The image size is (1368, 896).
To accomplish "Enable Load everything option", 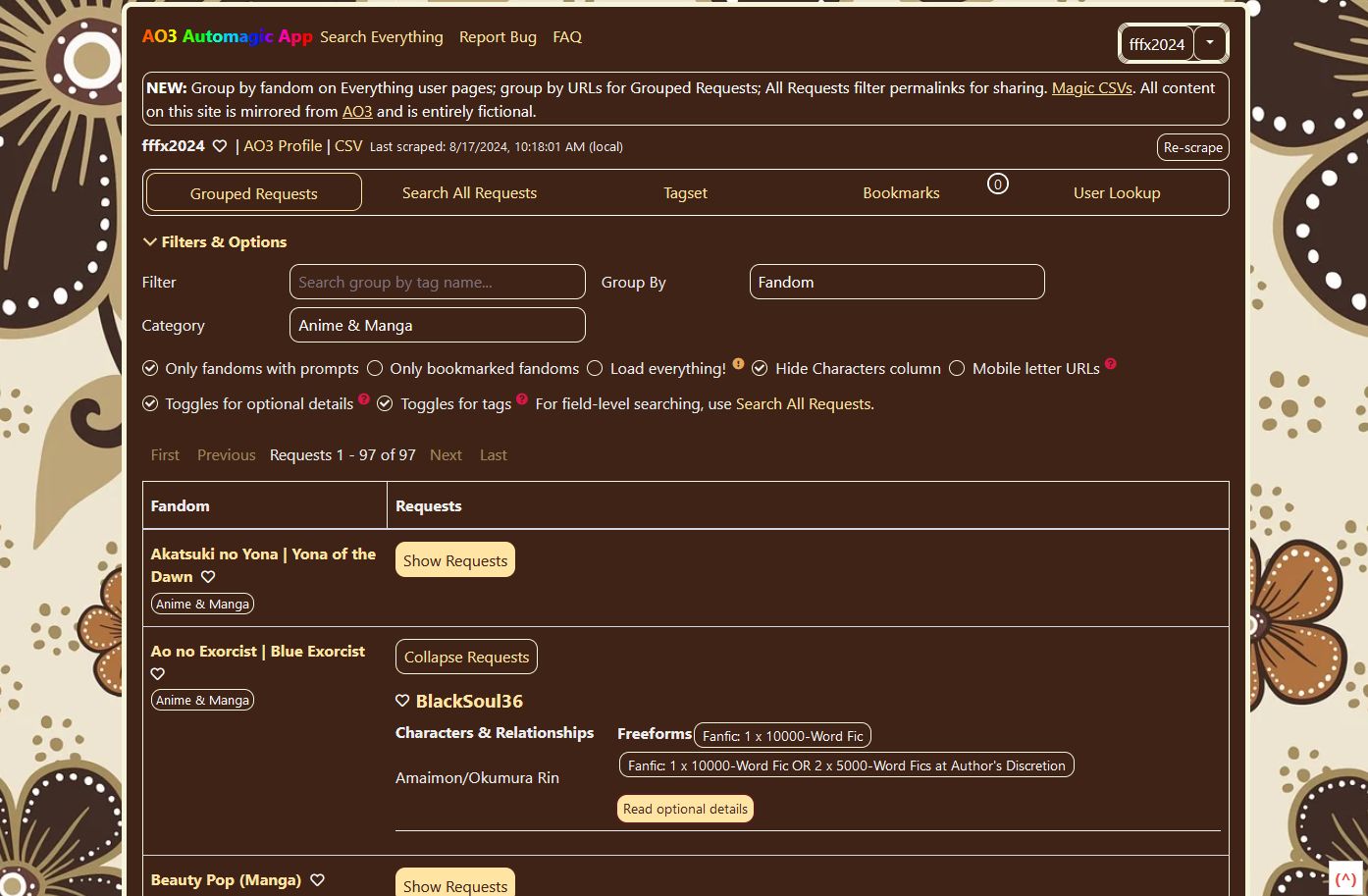I will (595, 369).
